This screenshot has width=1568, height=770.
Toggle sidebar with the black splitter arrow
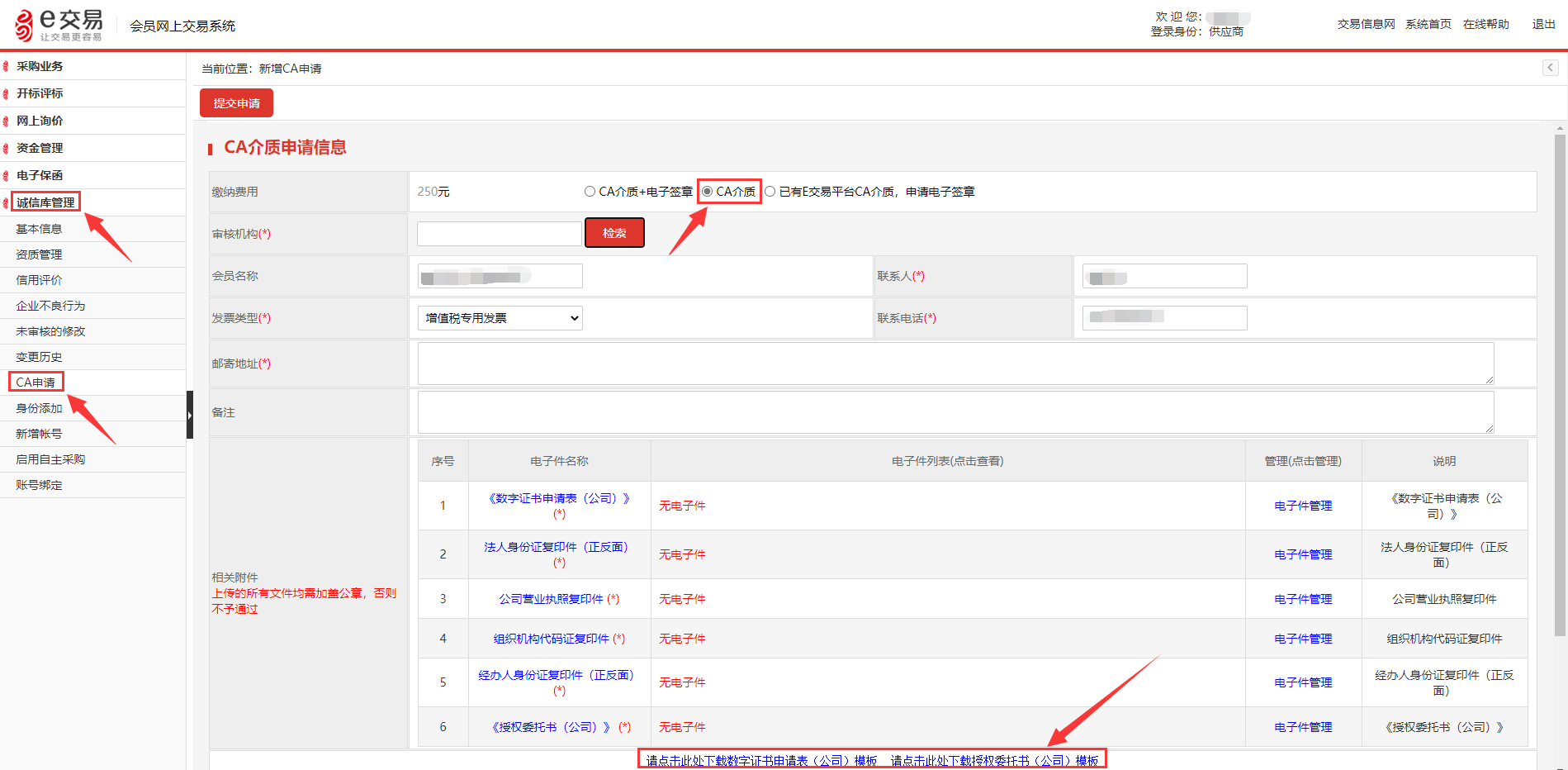190,415
